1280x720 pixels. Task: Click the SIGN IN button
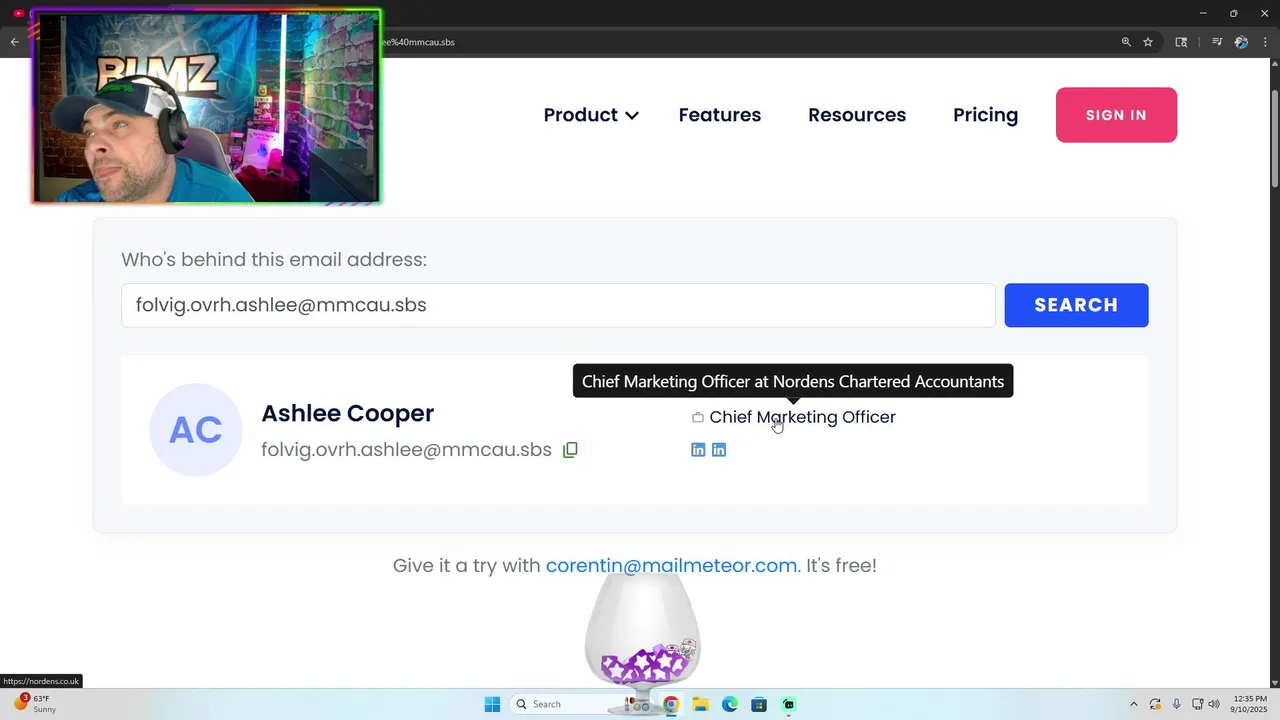click(1116, 115)
